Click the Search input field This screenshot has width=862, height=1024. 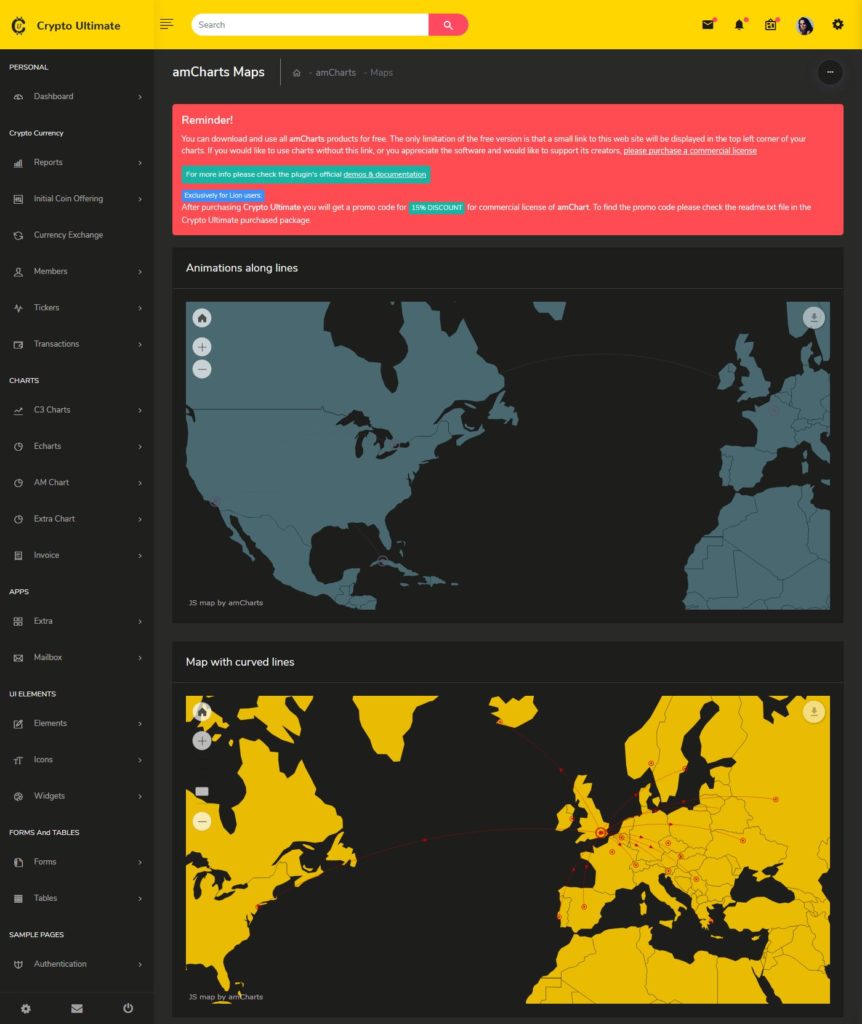(310, 25)
